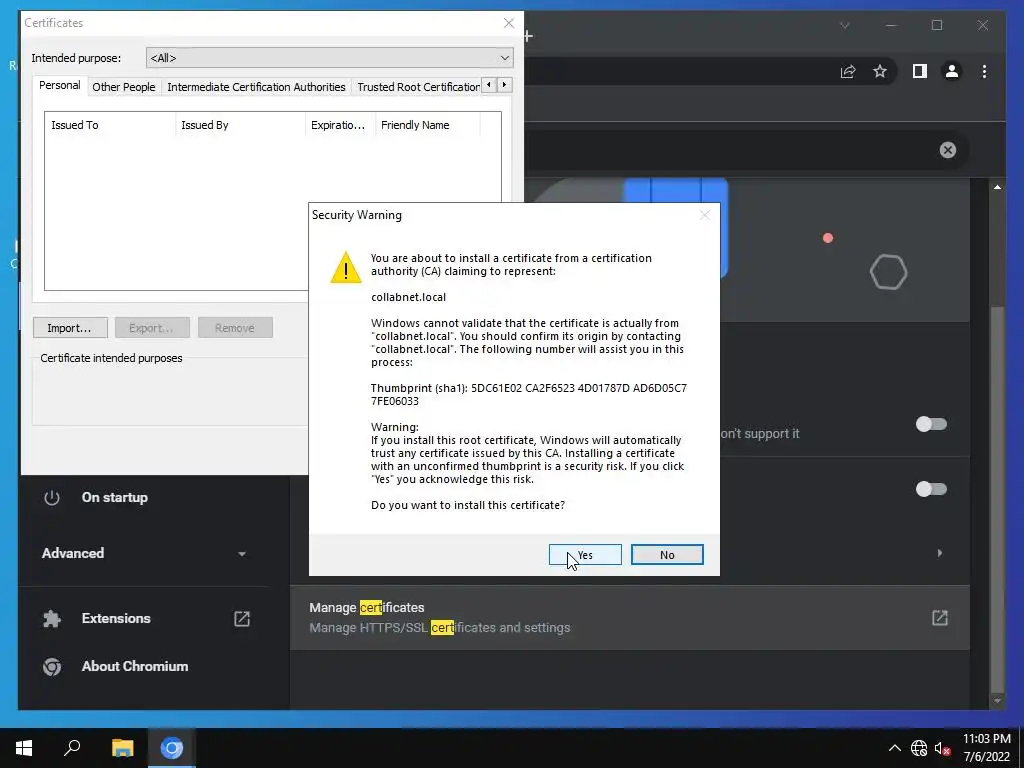The image size is (1024, 768).
Task: Sort by Friendly Name column header
Action: (428, 125)
